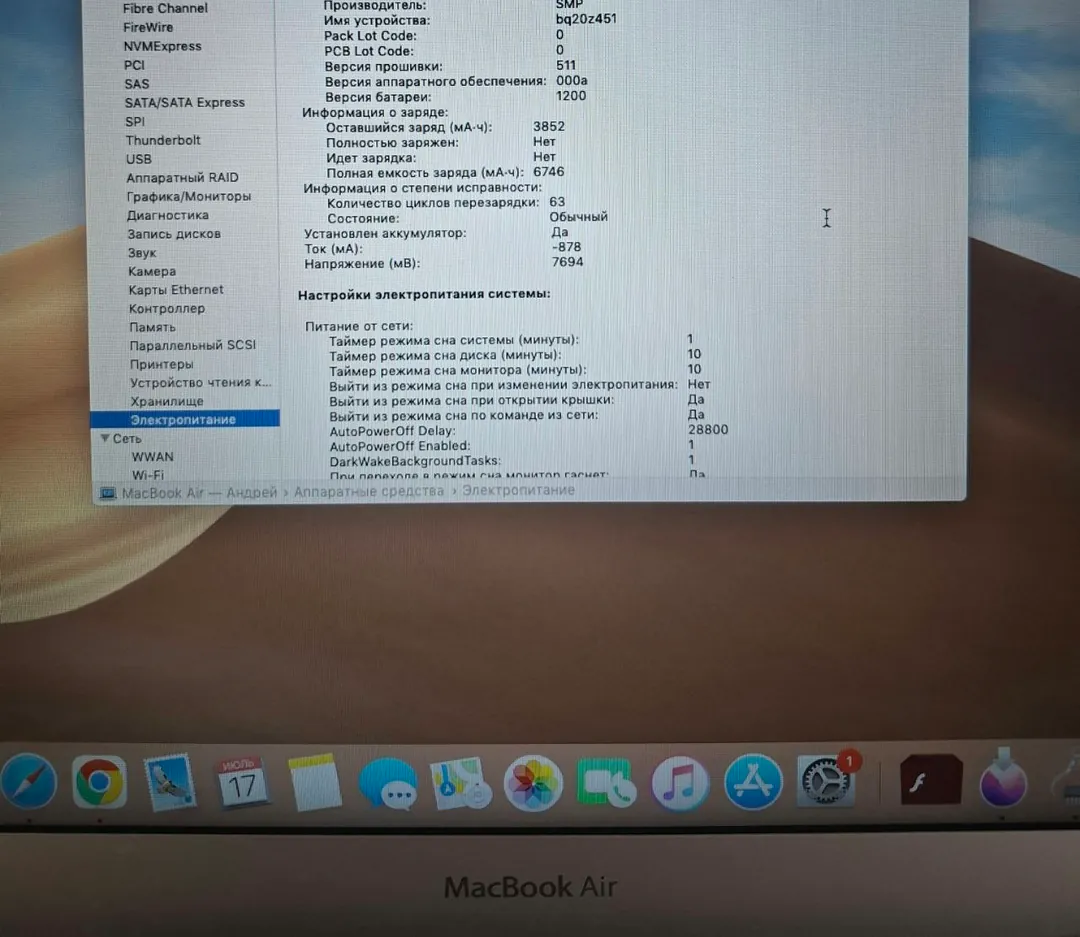Click Аппаратные средства in the path bar
Image resolution: width=1080 pixels, height=937 pixels.
369,491
